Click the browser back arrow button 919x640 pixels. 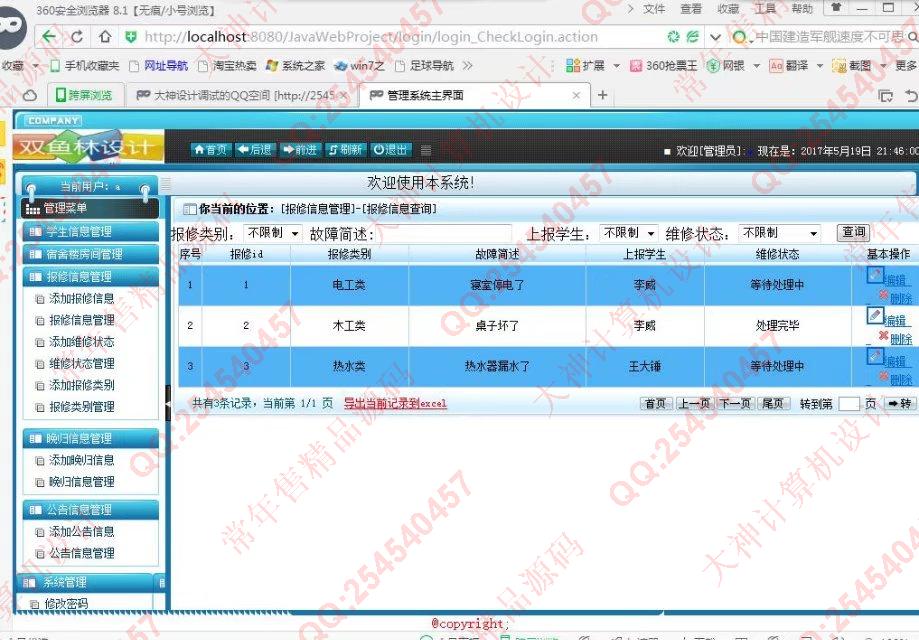click(50, 37)
